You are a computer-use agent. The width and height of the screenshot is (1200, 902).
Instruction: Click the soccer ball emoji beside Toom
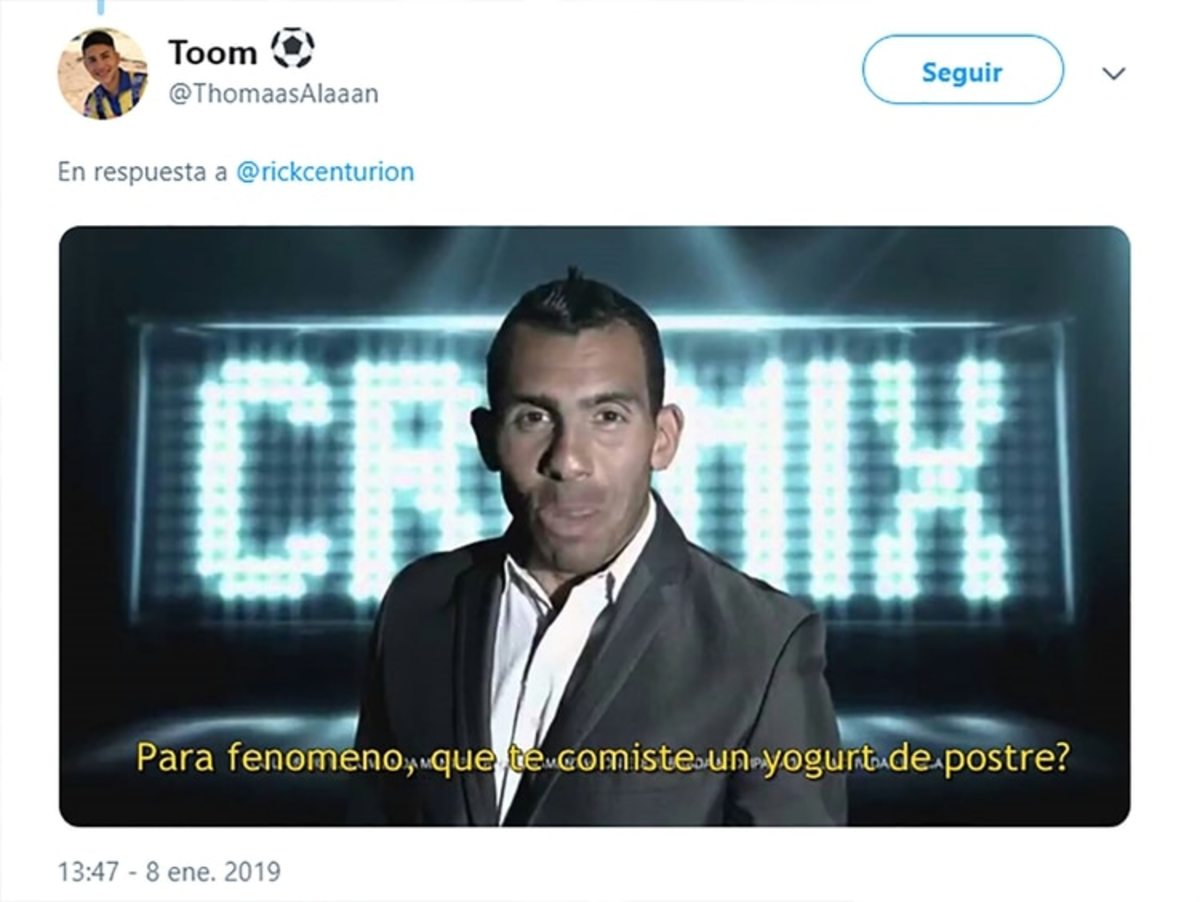click(x=292, y=48)
